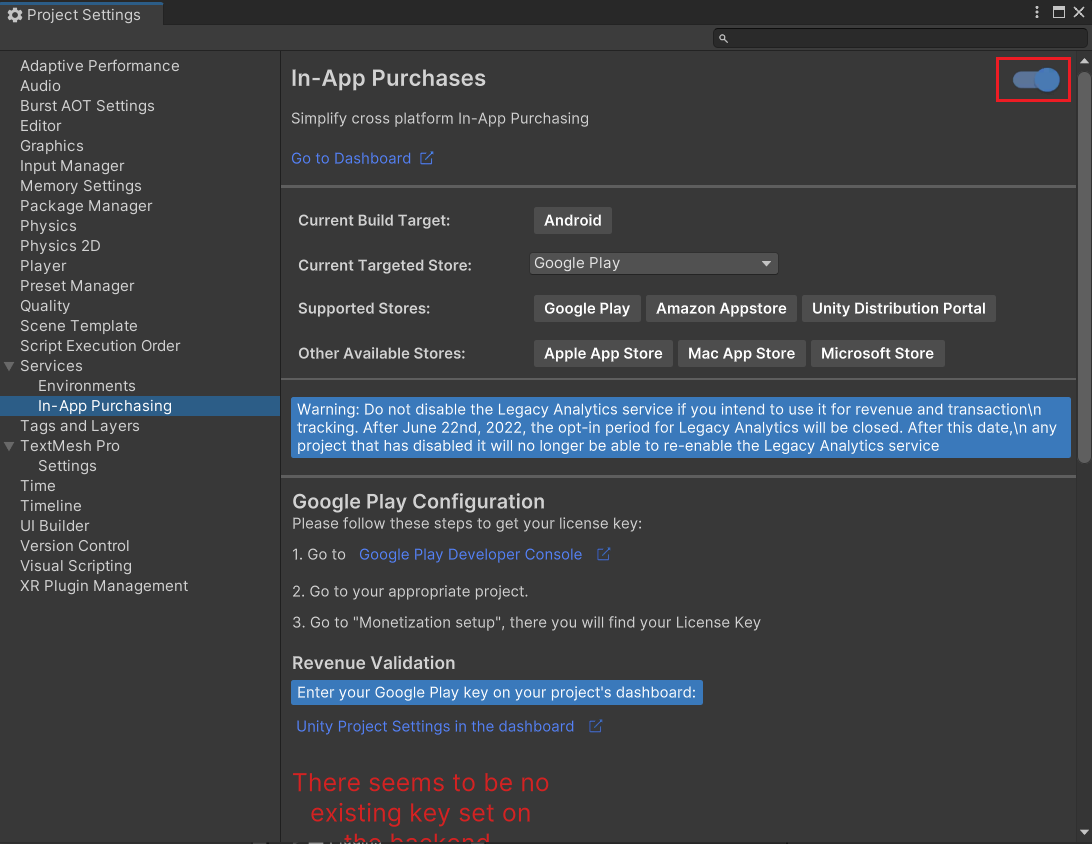The height and width of the screenshot is (844, 1092).
Task: Select Memory Settings
Action: tap(81, 186)
